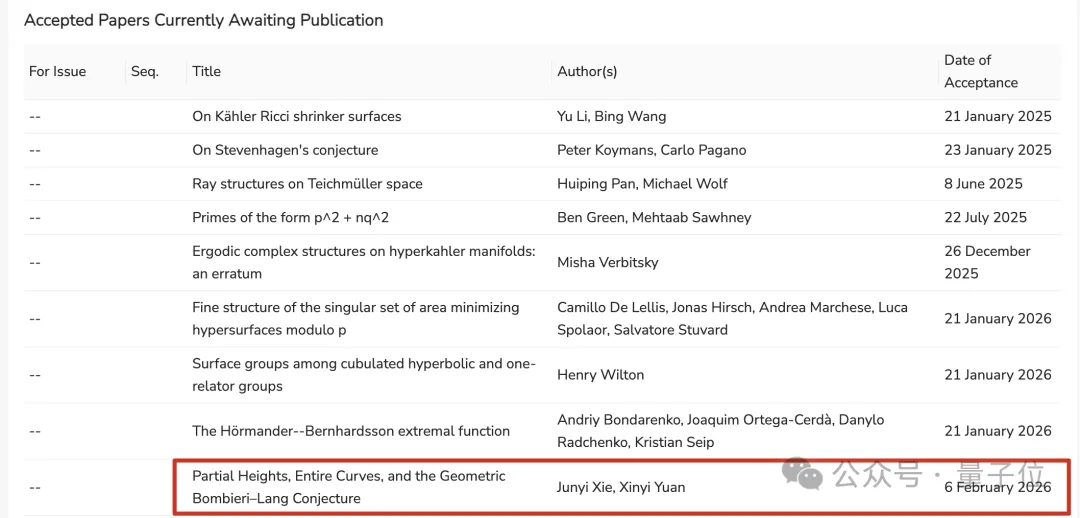Click 'Partial Heights, Entire Curves' highlighted title
Screen dimensions: 1080x518
[x=348, y=487]
